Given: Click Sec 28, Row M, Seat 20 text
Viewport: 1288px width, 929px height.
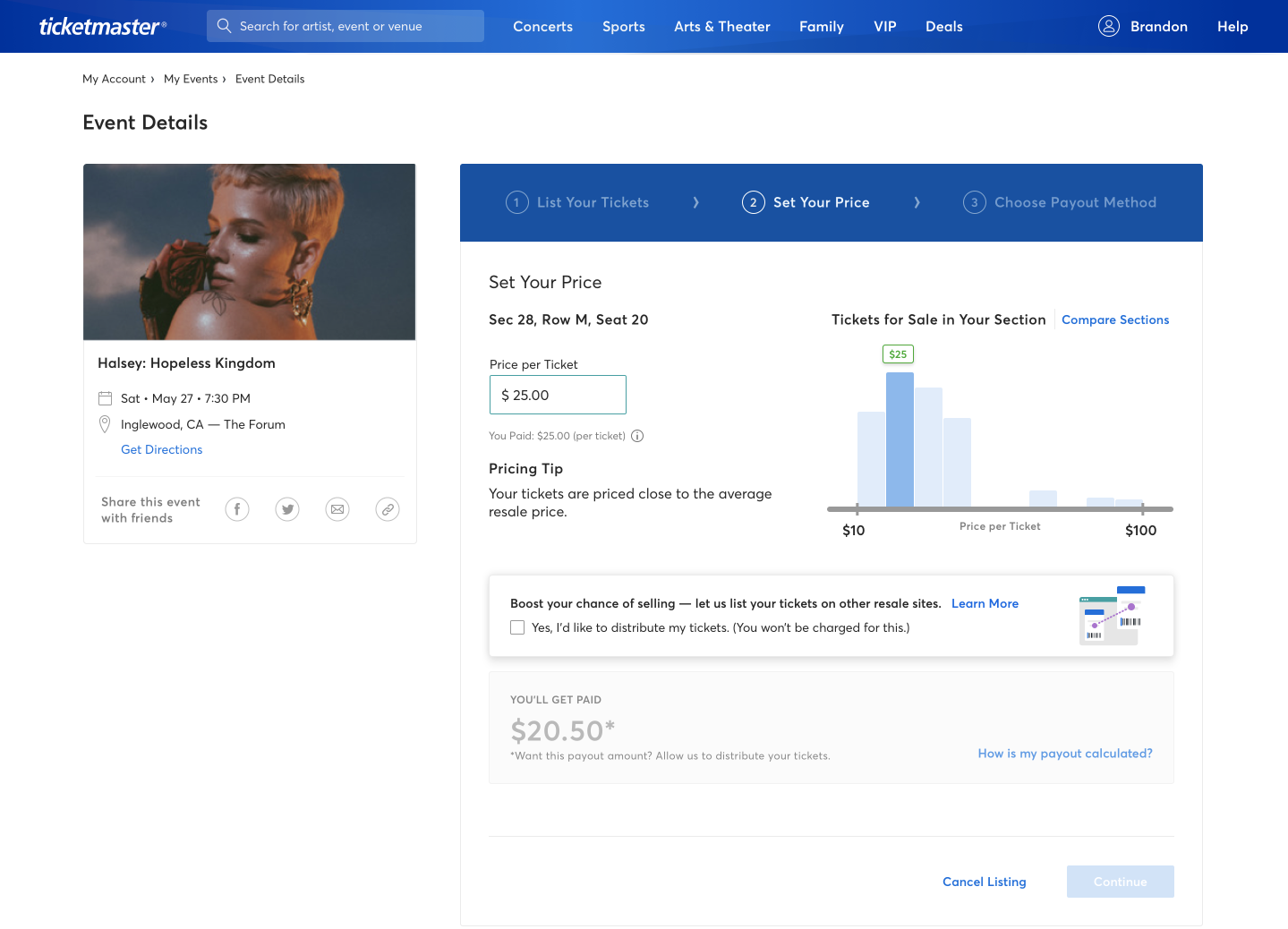Looking at the screenshot, I should [568, 320].
